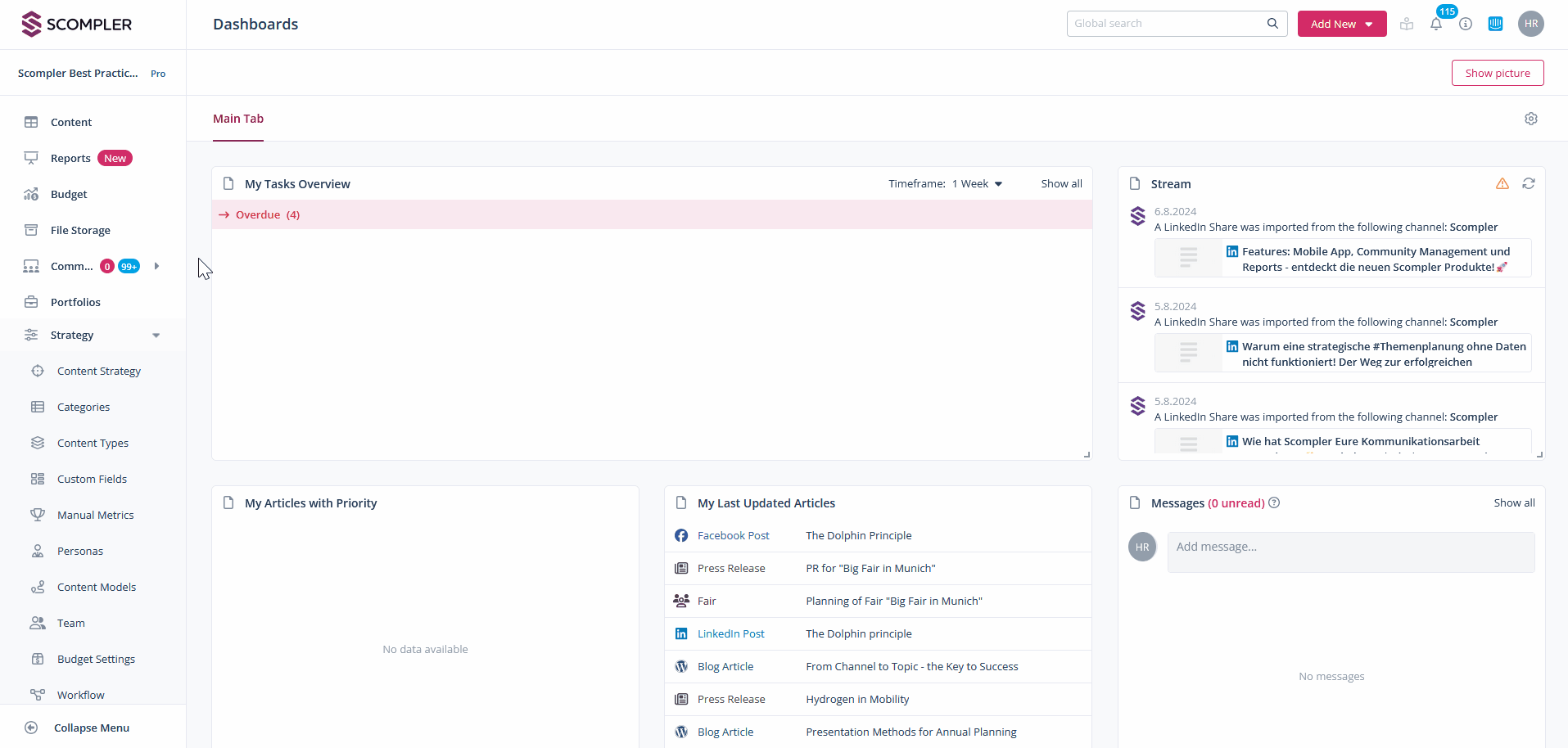Image resolution: width=1568 pixels, height=748 pixels.
Task: Open the Timeframe 1 Week dropdown
Action: [x=977, y=184]
